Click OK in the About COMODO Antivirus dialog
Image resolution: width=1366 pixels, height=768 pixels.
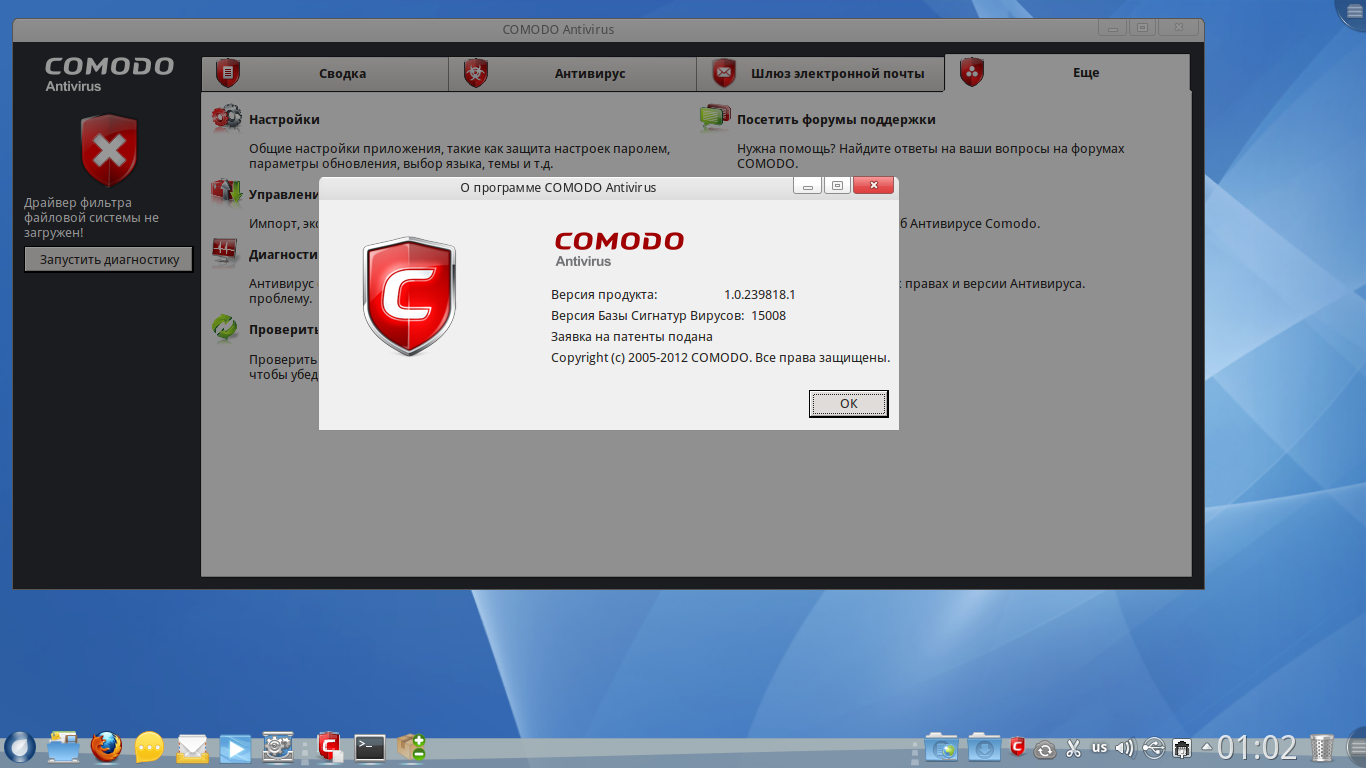tap(848, 404)
